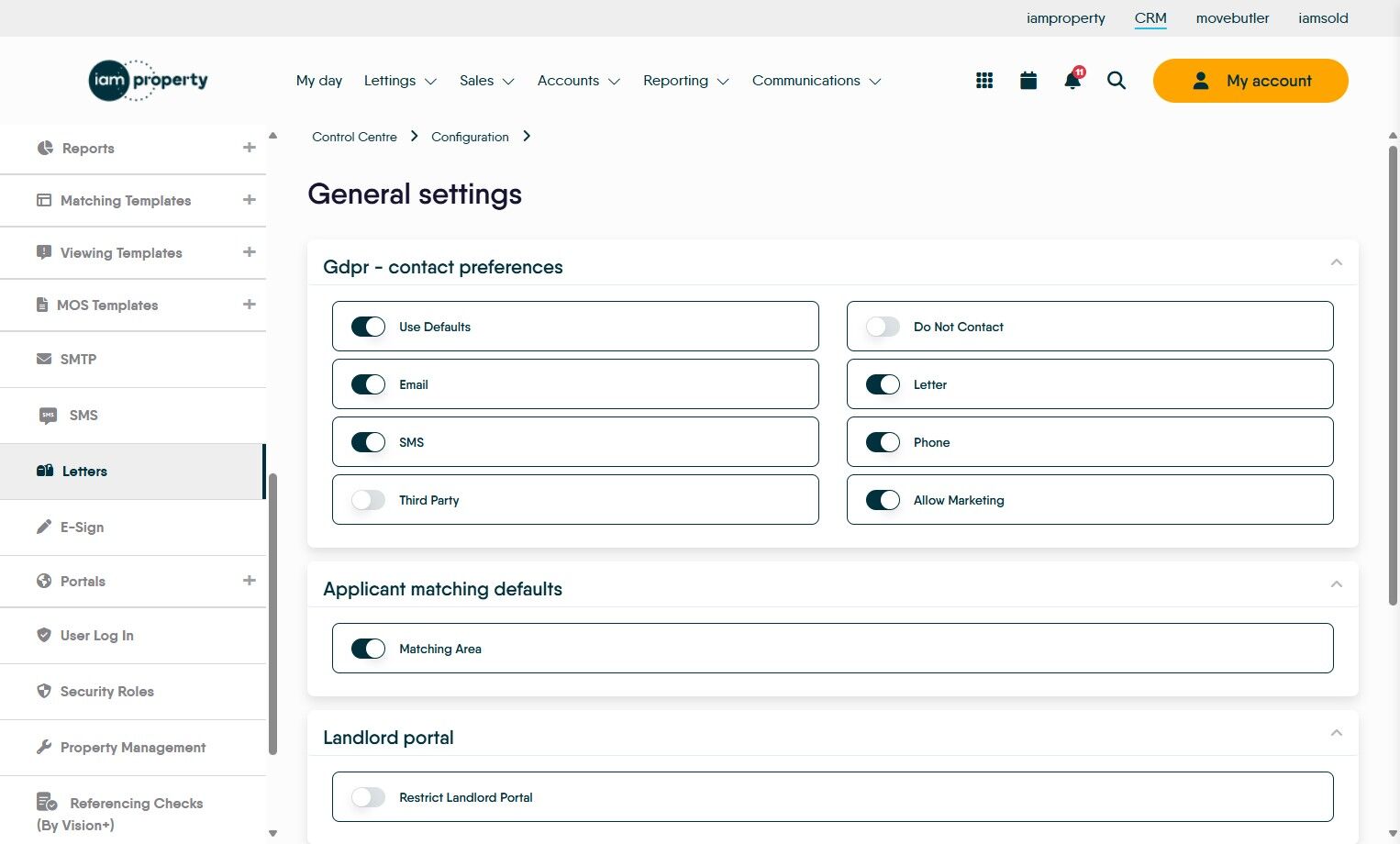Screen dimensions: 1400x844
Task: Click the My account button
Action: click(x=1250, y=81)
